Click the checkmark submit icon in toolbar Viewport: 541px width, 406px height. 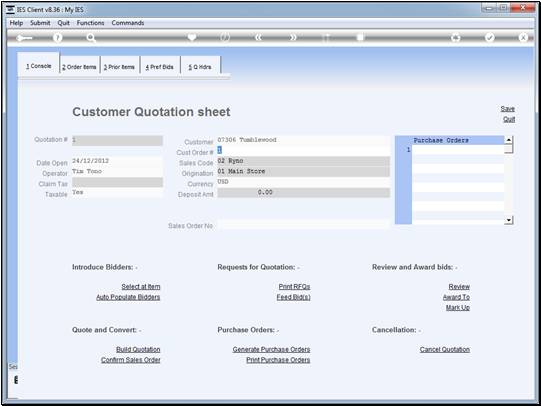(489, 37)
